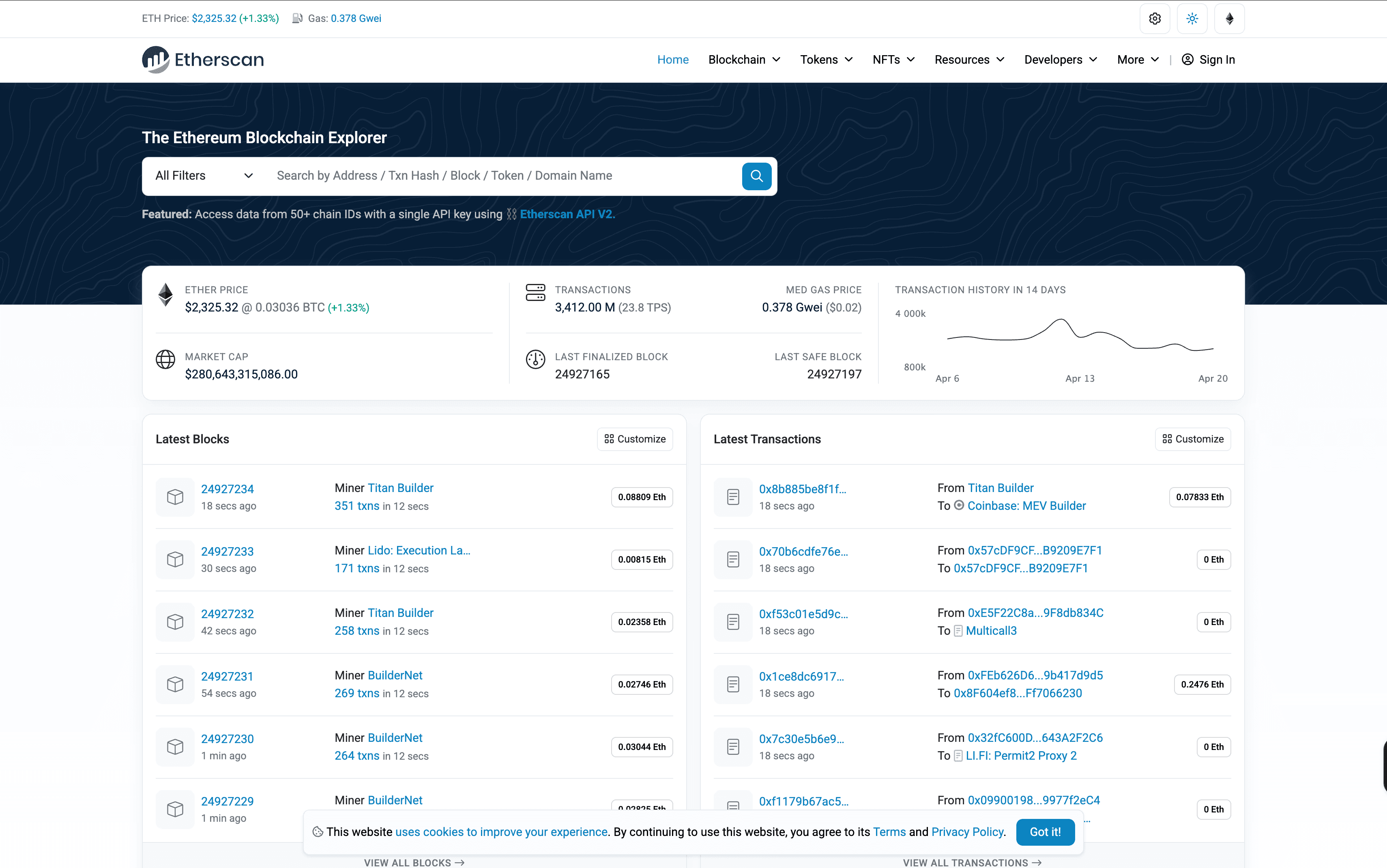Click the contract icon beside Multicall3

point(958,631)
